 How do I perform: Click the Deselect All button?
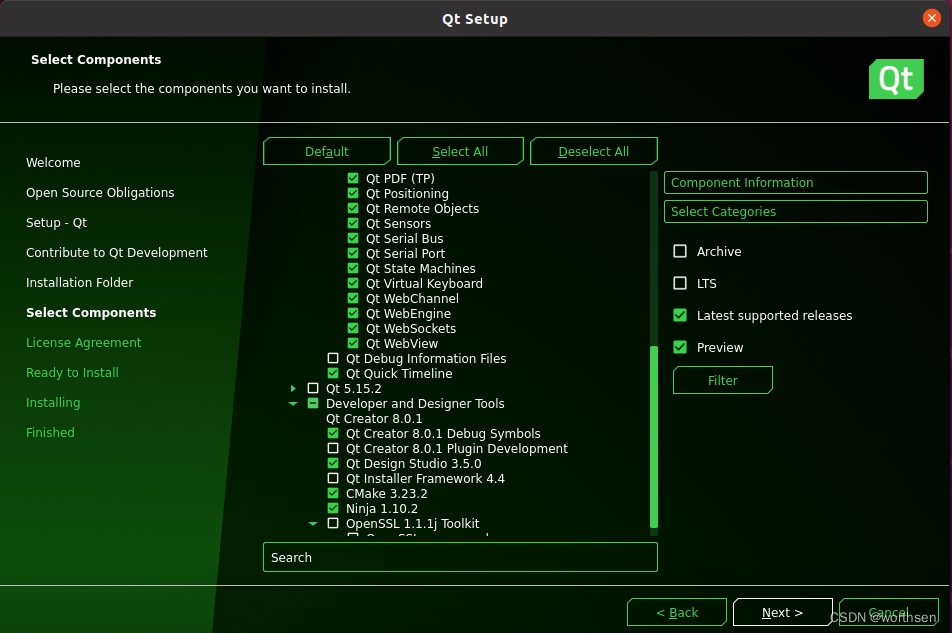point(594,151)
